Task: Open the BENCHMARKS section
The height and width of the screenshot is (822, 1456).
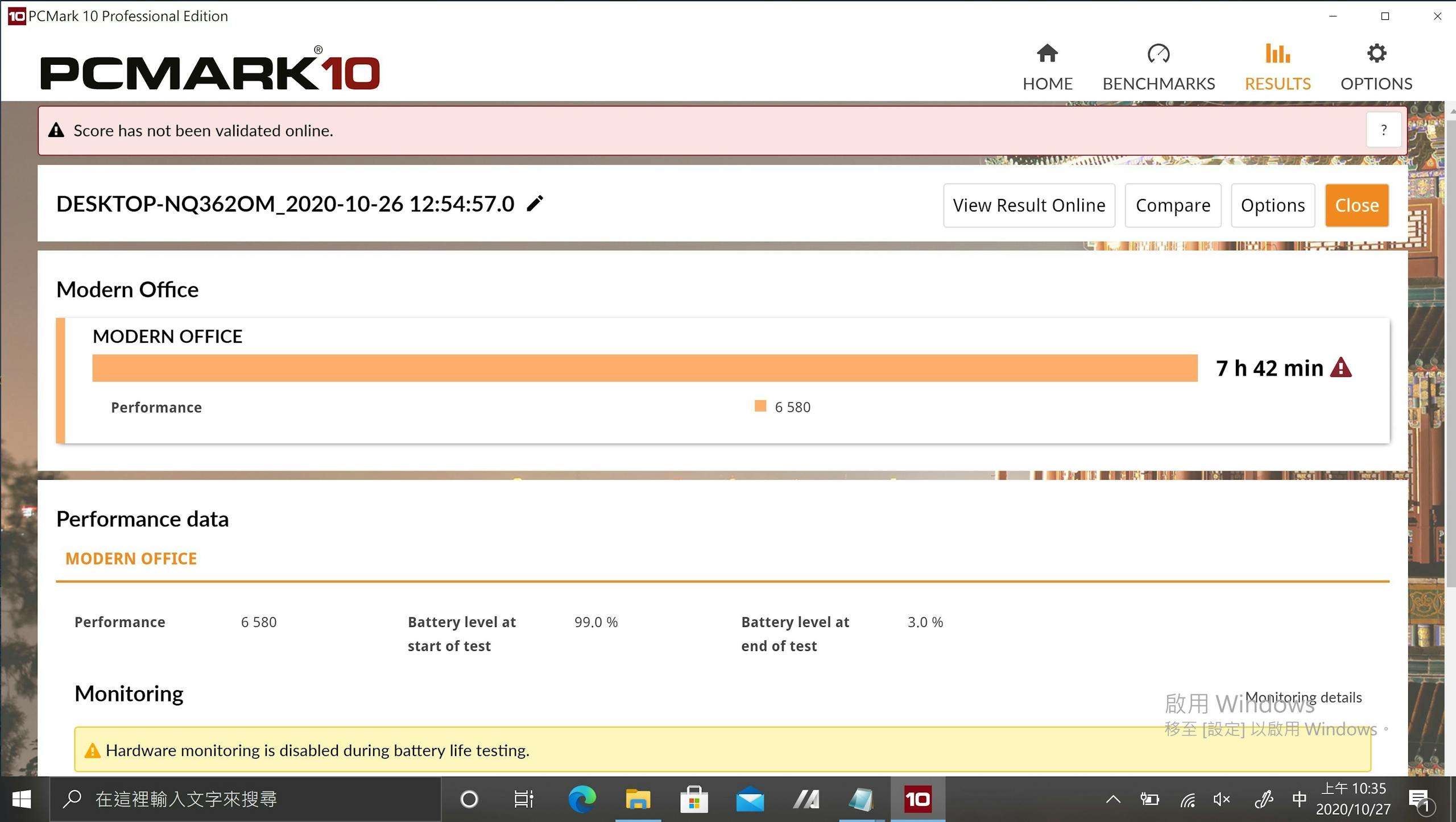Action: pyautogui.click(x=1159, y=67)
